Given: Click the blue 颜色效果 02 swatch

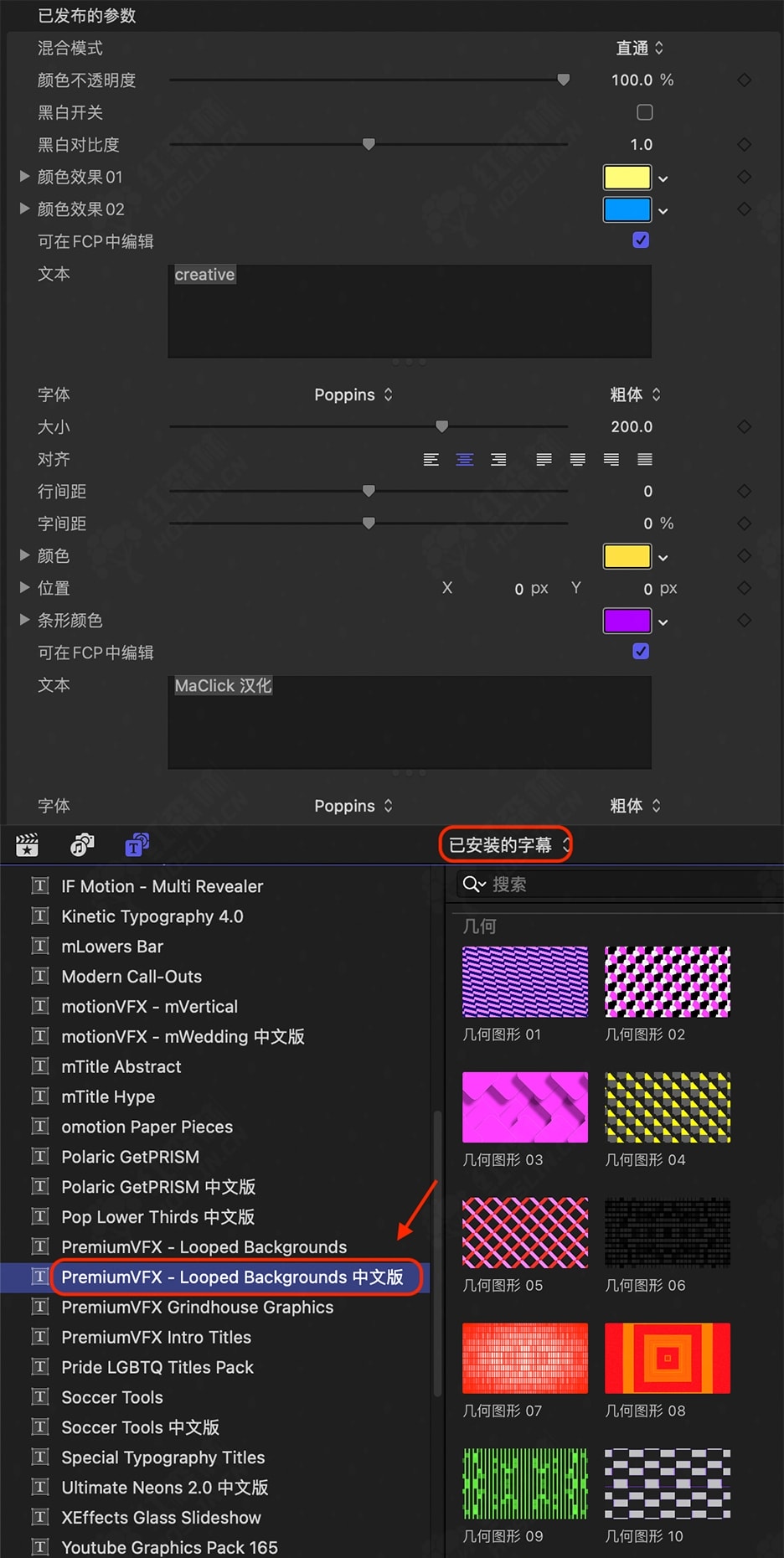Looking at the screenshot, I should pos(627,209).
